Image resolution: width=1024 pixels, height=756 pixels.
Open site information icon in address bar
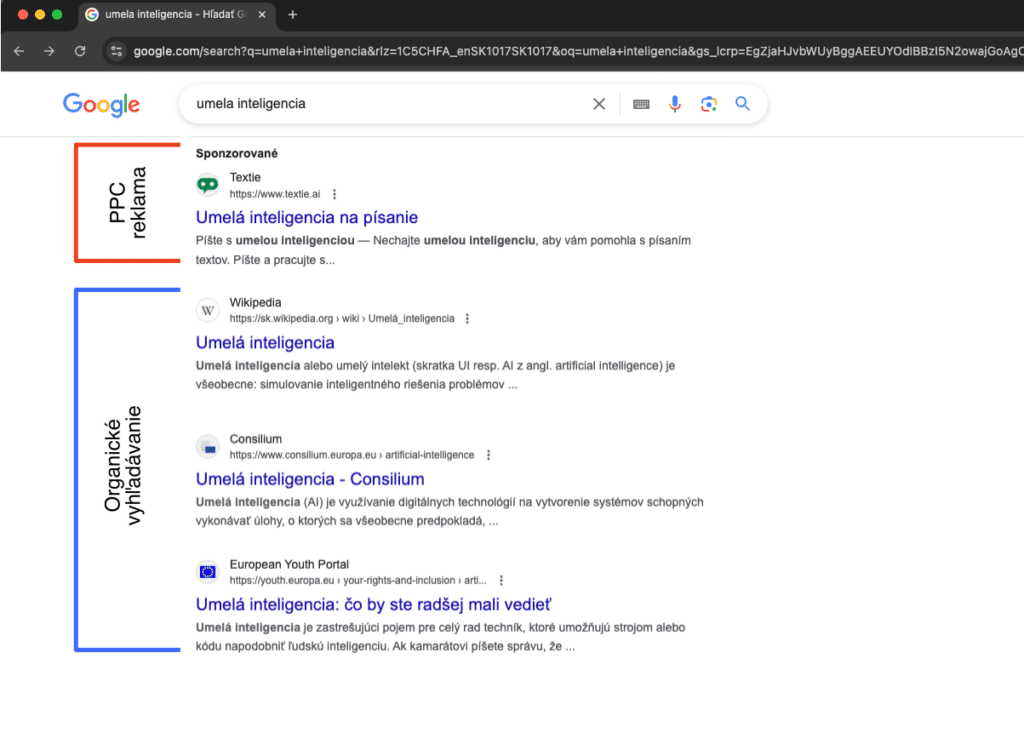click(116, 51)
